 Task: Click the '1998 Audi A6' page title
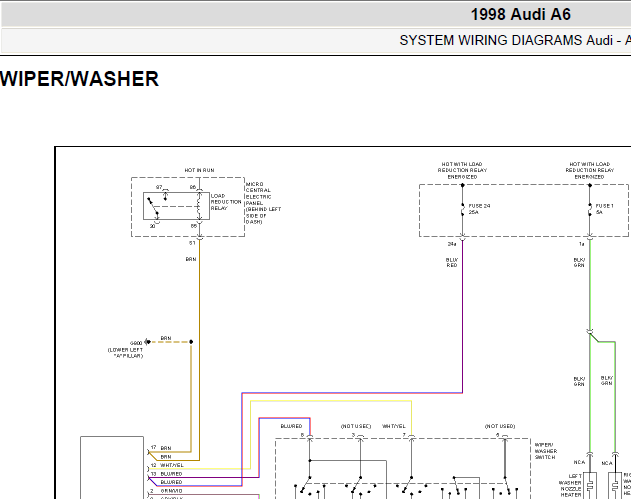coord(520,15)
